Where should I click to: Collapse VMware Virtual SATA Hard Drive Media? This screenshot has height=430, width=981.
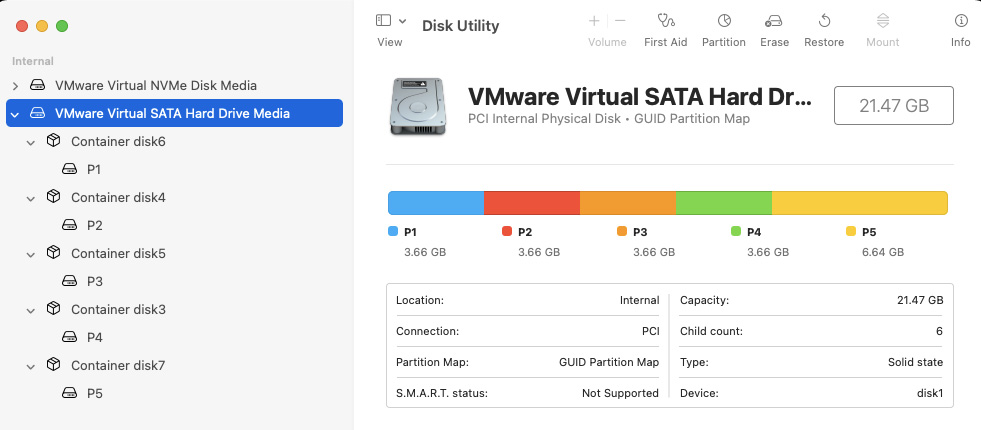tap(15, 114)
